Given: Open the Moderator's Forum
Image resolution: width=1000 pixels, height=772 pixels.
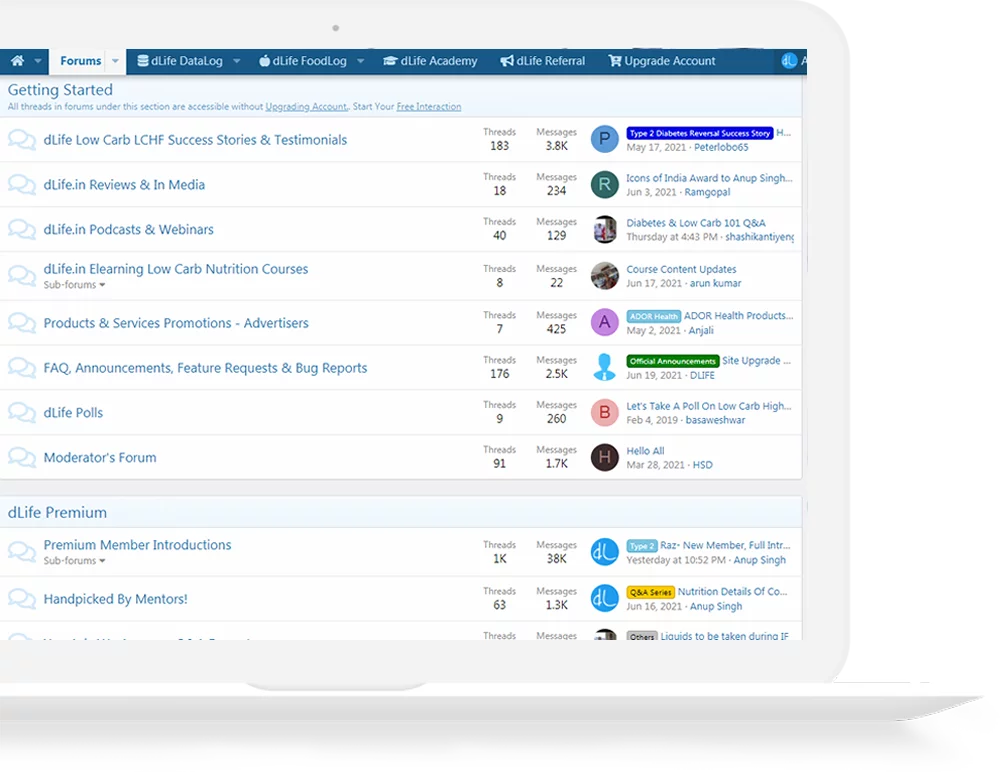Looking at the screenshot, I should pos(99,457).
